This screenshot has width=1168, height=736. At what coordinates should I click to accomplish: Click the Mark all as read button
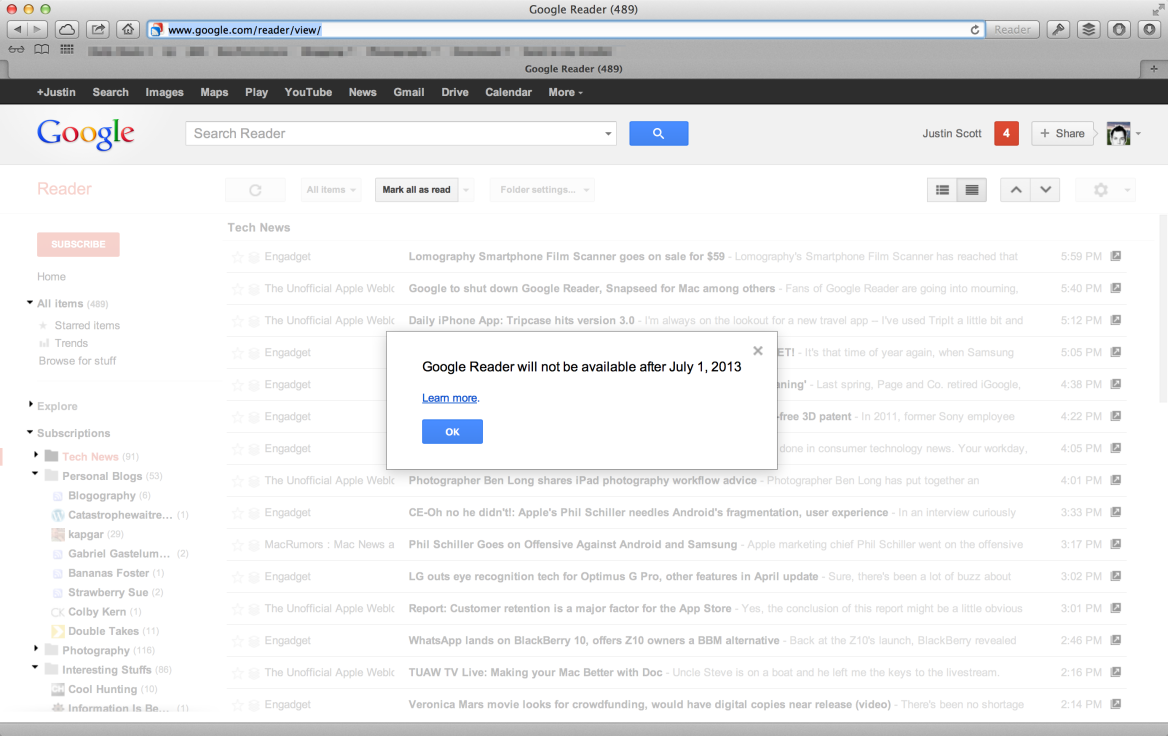tap(416, 190)
